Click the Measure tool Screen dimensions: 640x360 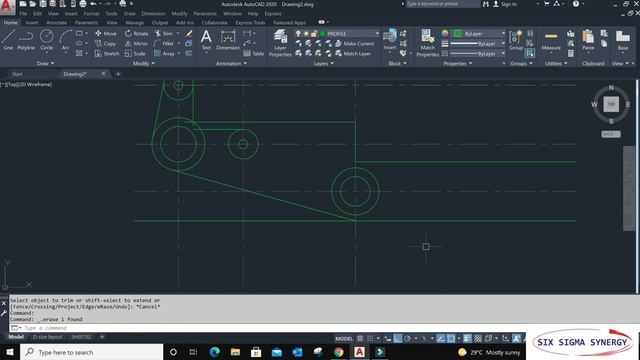tap(551, 40)
